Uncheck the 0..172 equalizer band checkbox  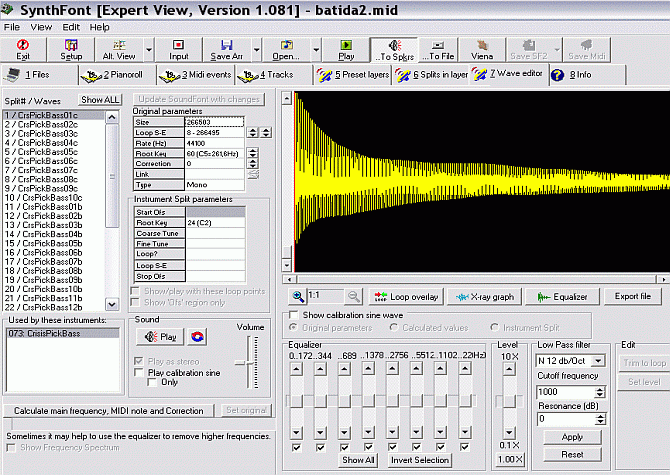[296, 447]
